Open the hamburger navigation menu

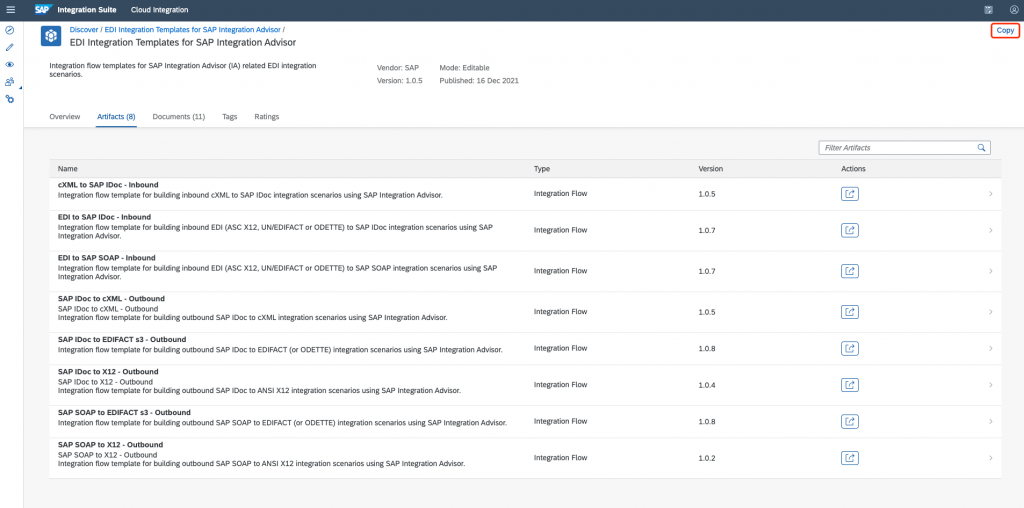click(x=10, y=10)
